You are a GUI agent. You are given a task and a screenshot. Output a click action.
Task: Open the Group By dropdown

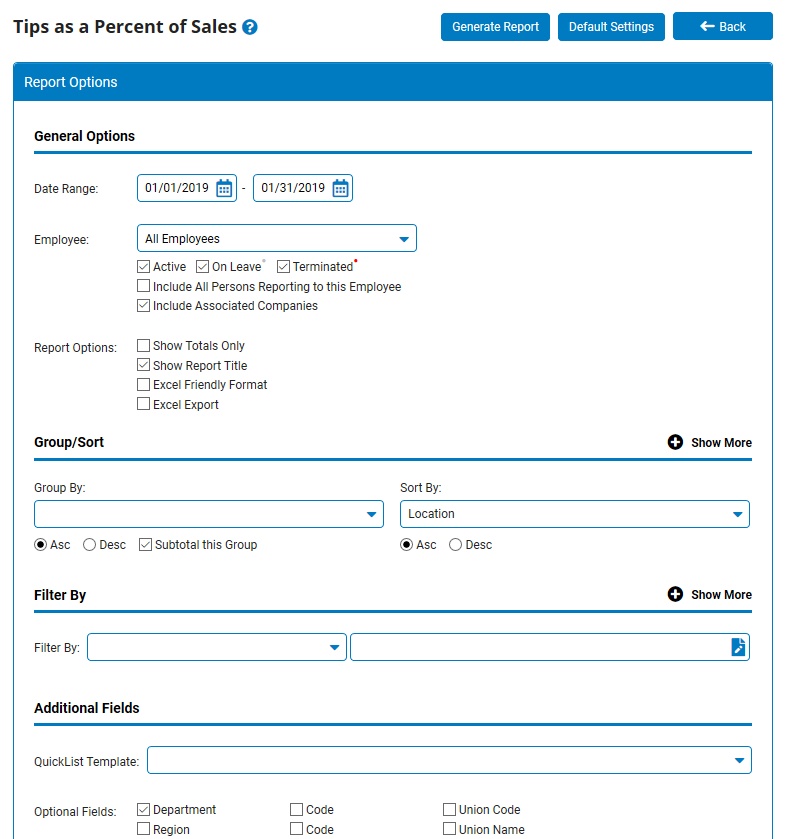click(x=208, y=514)
